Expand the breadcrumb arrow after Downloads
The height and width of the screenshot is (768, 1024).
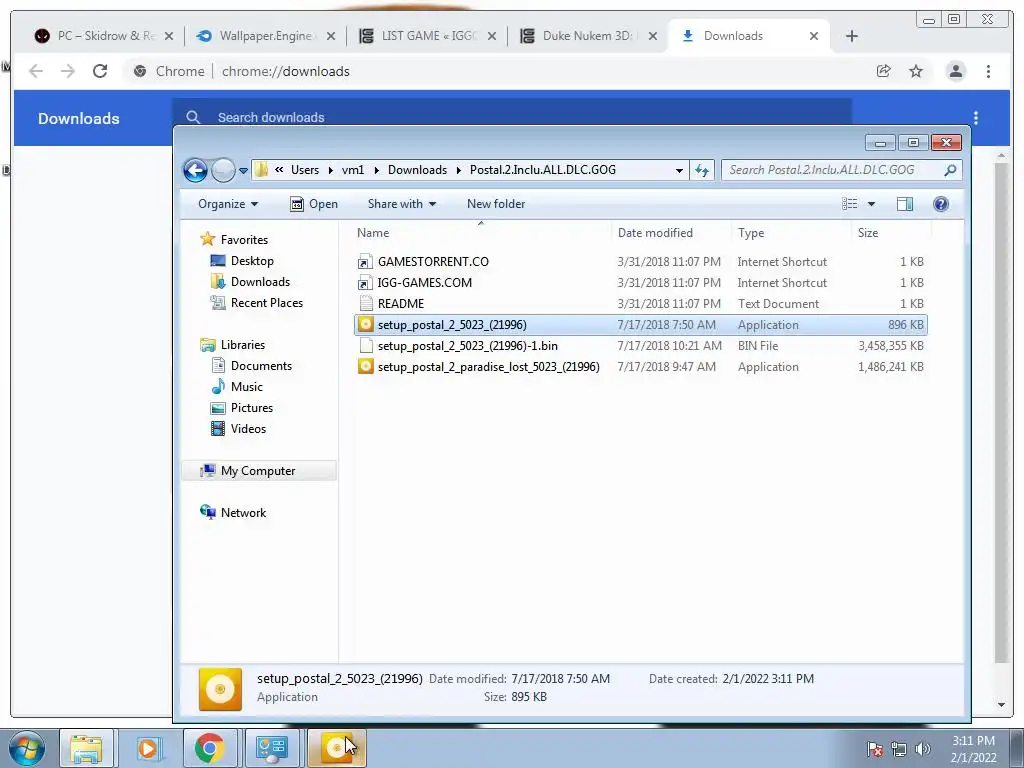coord(458,170)
